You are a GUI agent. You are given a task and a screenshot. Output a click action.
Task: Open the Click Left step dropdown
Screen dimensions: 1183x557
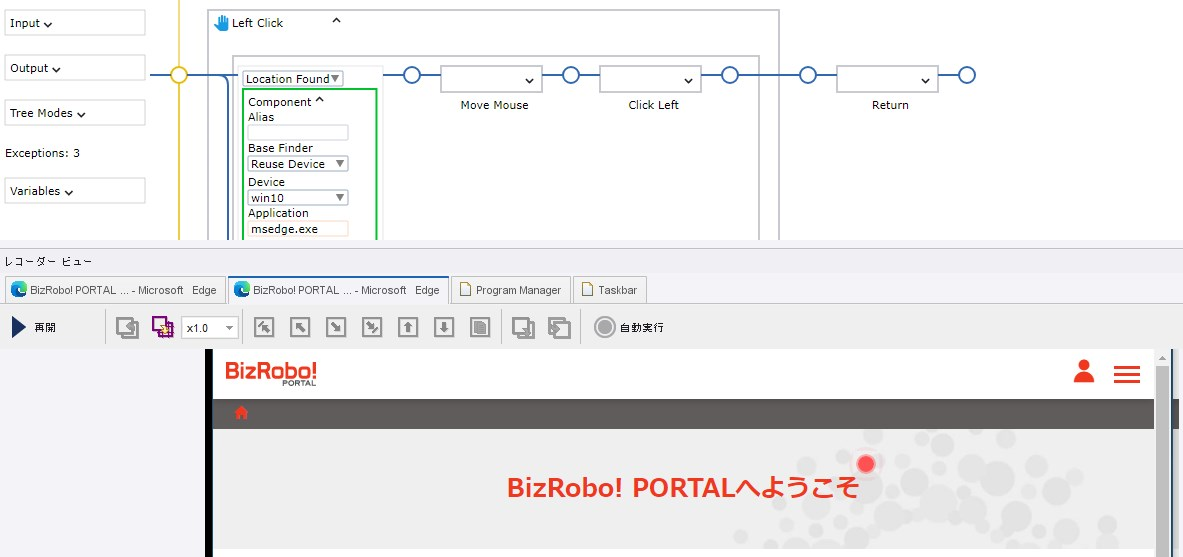pyautogui.click(x=650, y=79)
